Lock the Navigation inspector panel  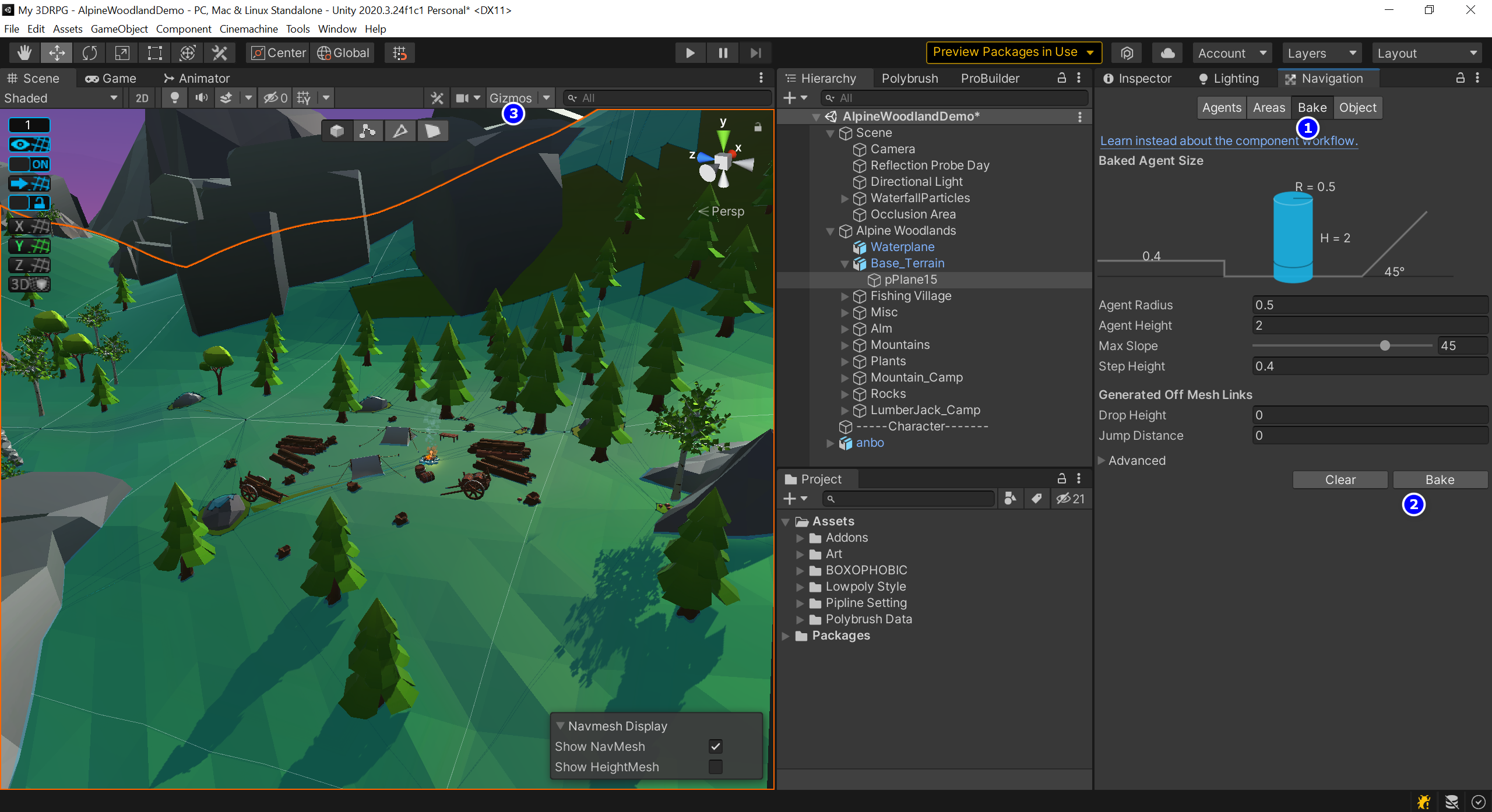tap(1461, 78)
